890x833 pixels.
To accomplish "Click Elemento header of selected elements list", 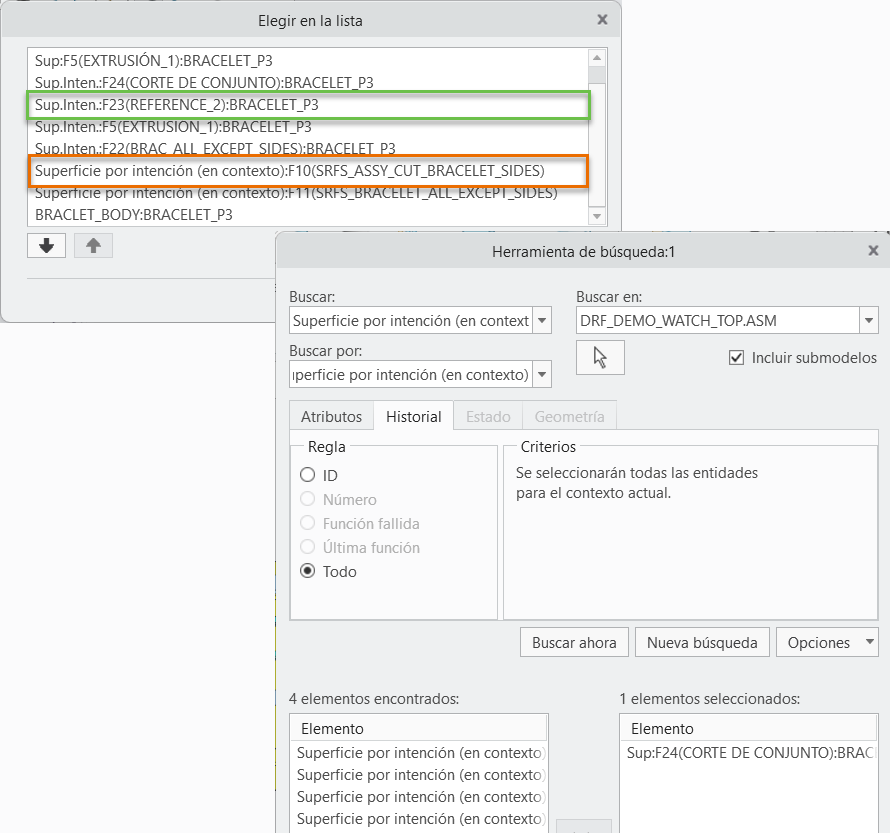I will point(749,729).
